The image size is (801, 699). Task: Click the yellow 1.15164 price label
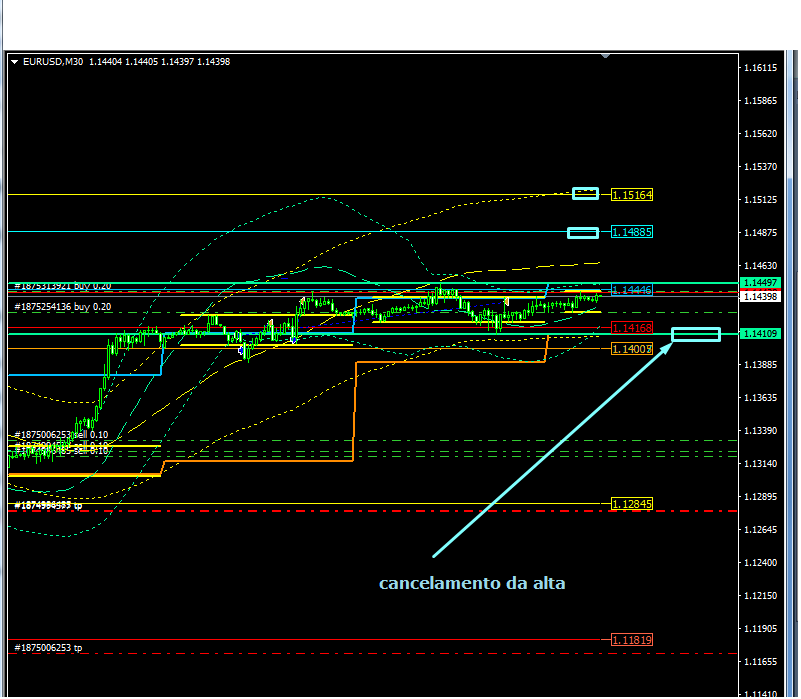point(632,195)
